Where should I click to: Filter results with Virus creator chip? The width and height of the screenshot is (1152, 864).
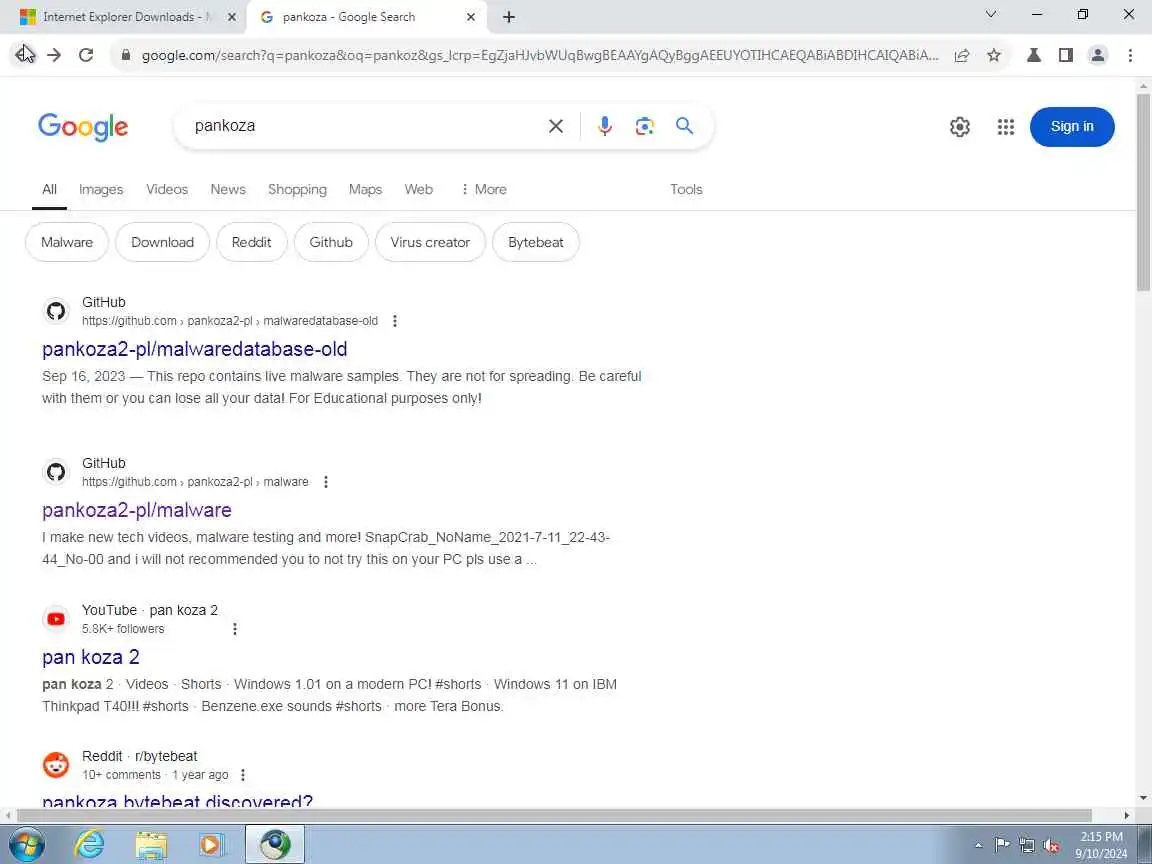click(430, 242)
